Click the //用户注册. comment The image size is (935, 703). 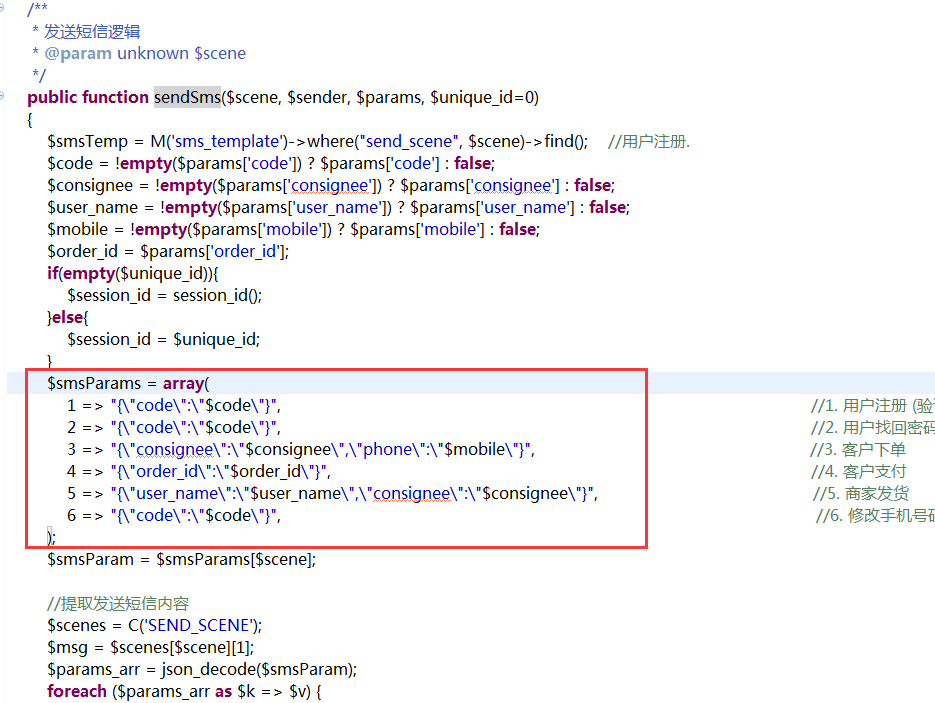[648, 142]
